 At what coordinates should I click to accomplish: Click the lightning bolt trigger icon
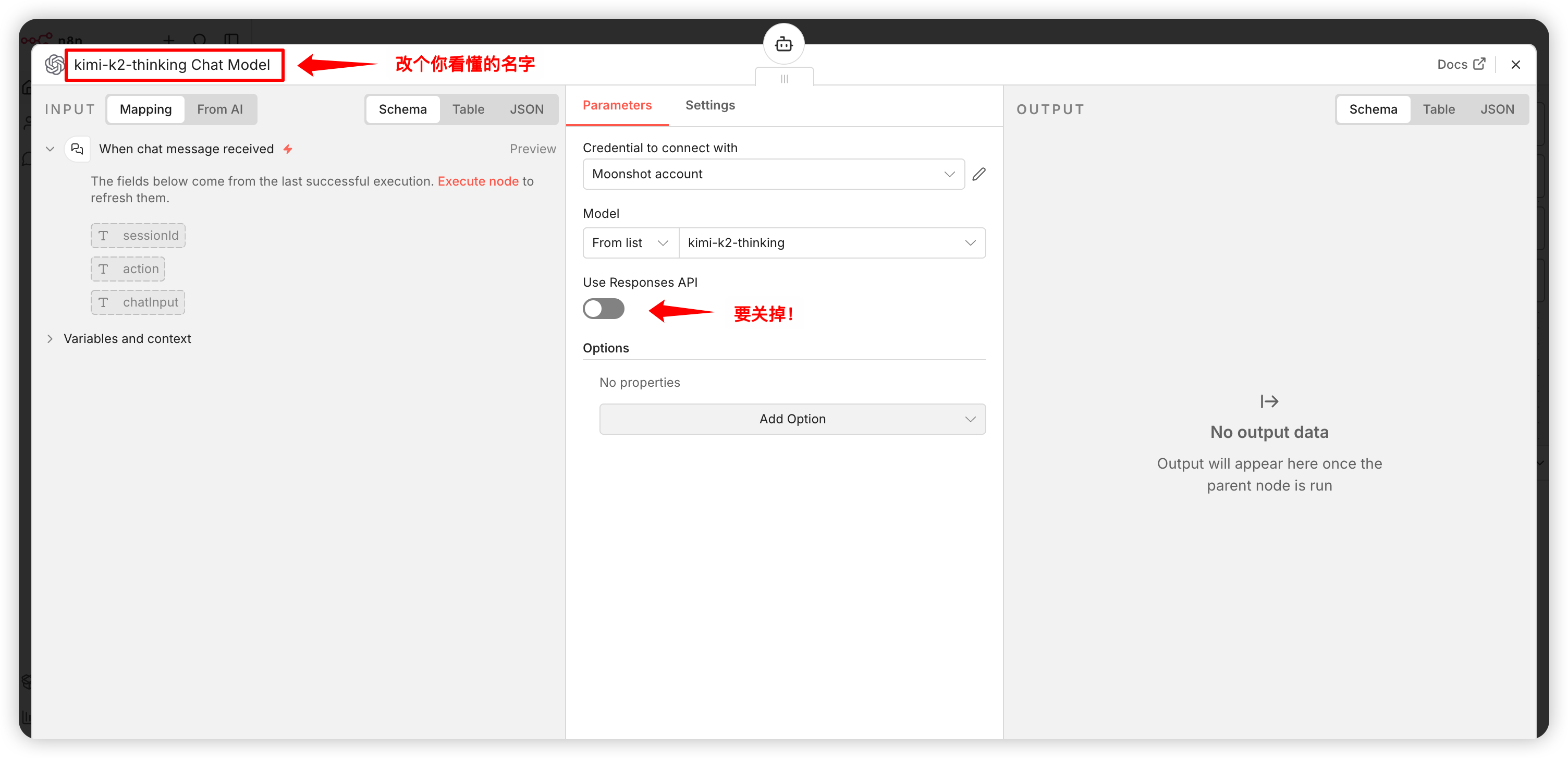[x=288, y=149]
